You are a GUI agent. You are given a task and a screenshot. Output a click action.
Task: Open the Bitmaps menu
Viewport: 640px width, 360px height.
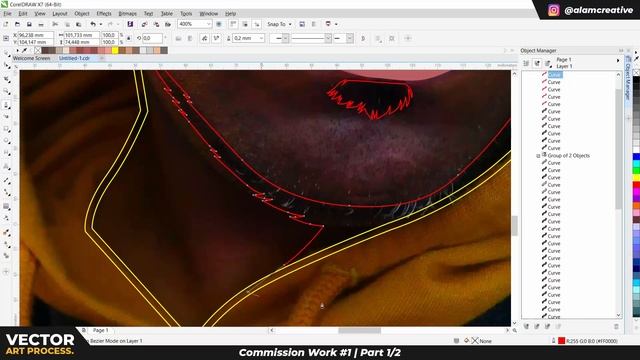127,13
